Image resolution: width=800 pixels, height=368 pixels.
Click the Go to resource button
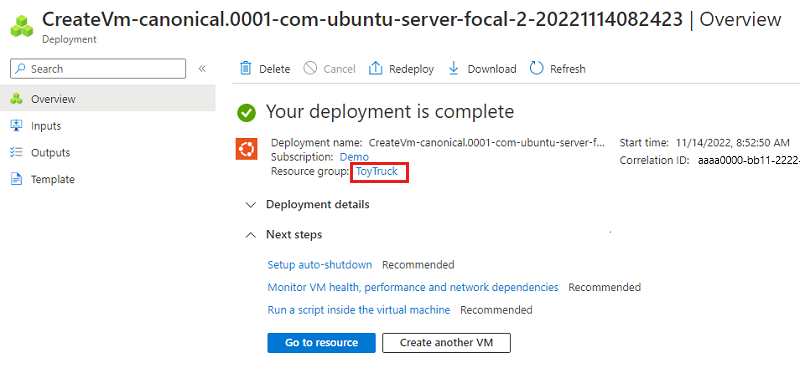321,342
